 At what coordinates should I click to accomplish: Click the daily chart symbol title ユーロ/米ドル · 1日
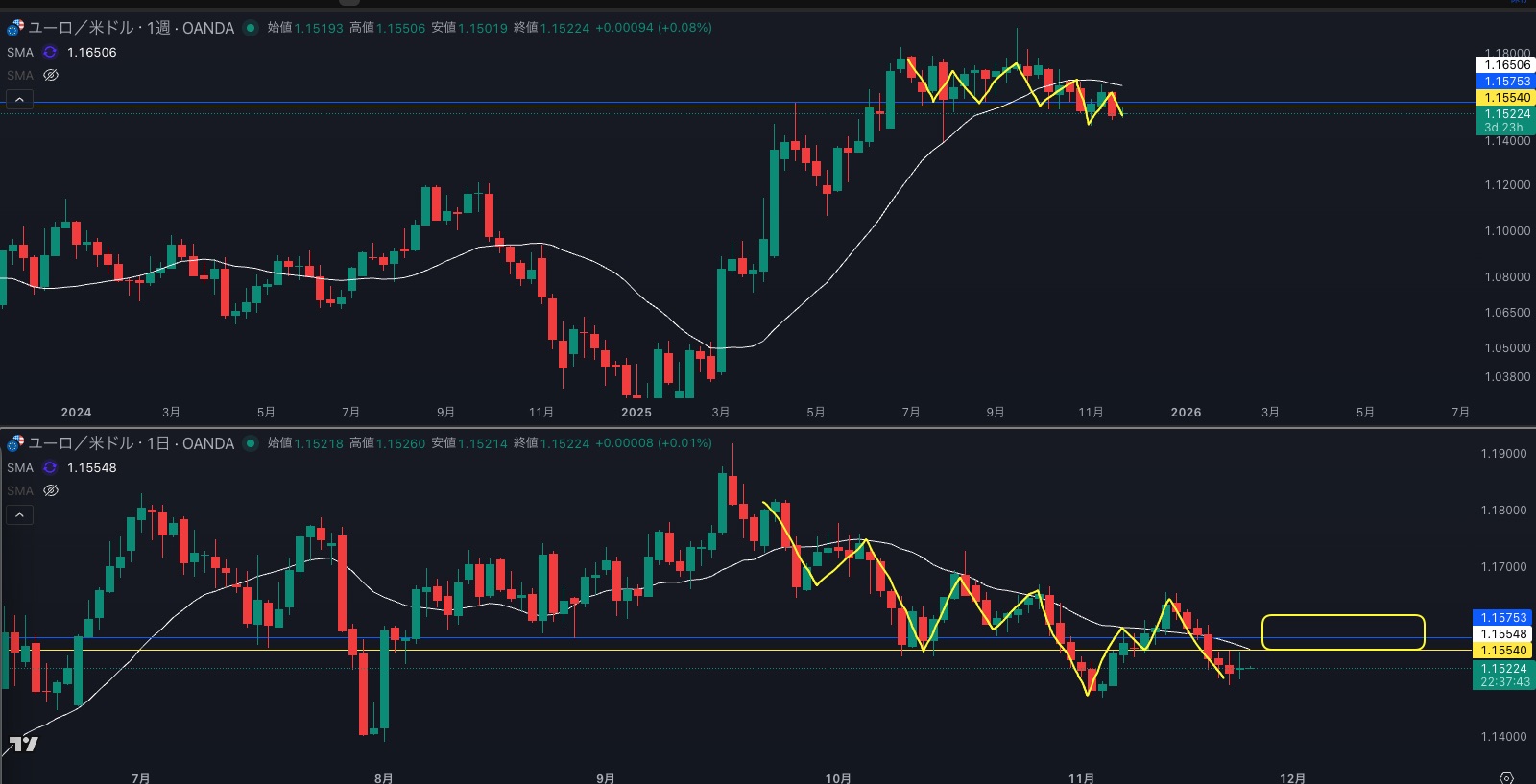click(x=132, y=443)
